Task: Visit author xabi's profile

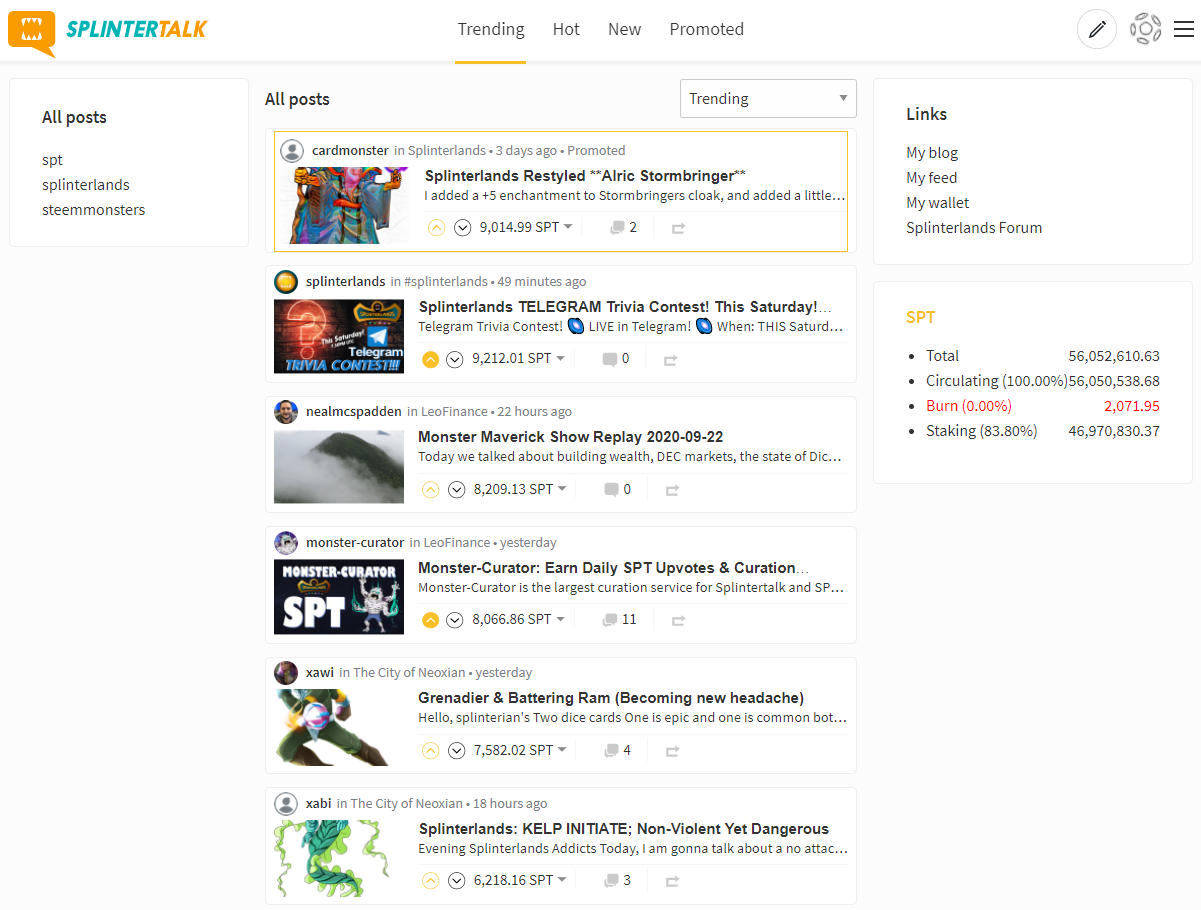Action: pyautogui.click(x=319, y=804)
